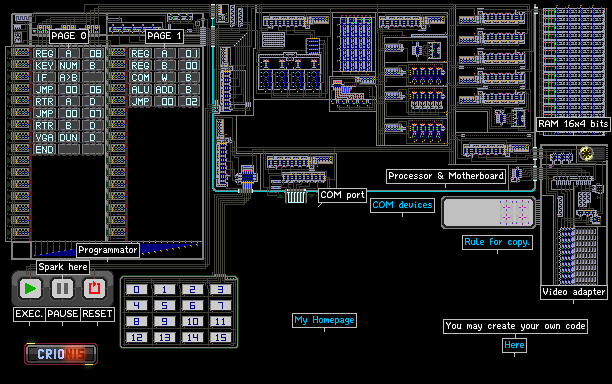The image size is (612, 384).
Task: Click the Here link for custom code
Action: click(x=514, y=345)
